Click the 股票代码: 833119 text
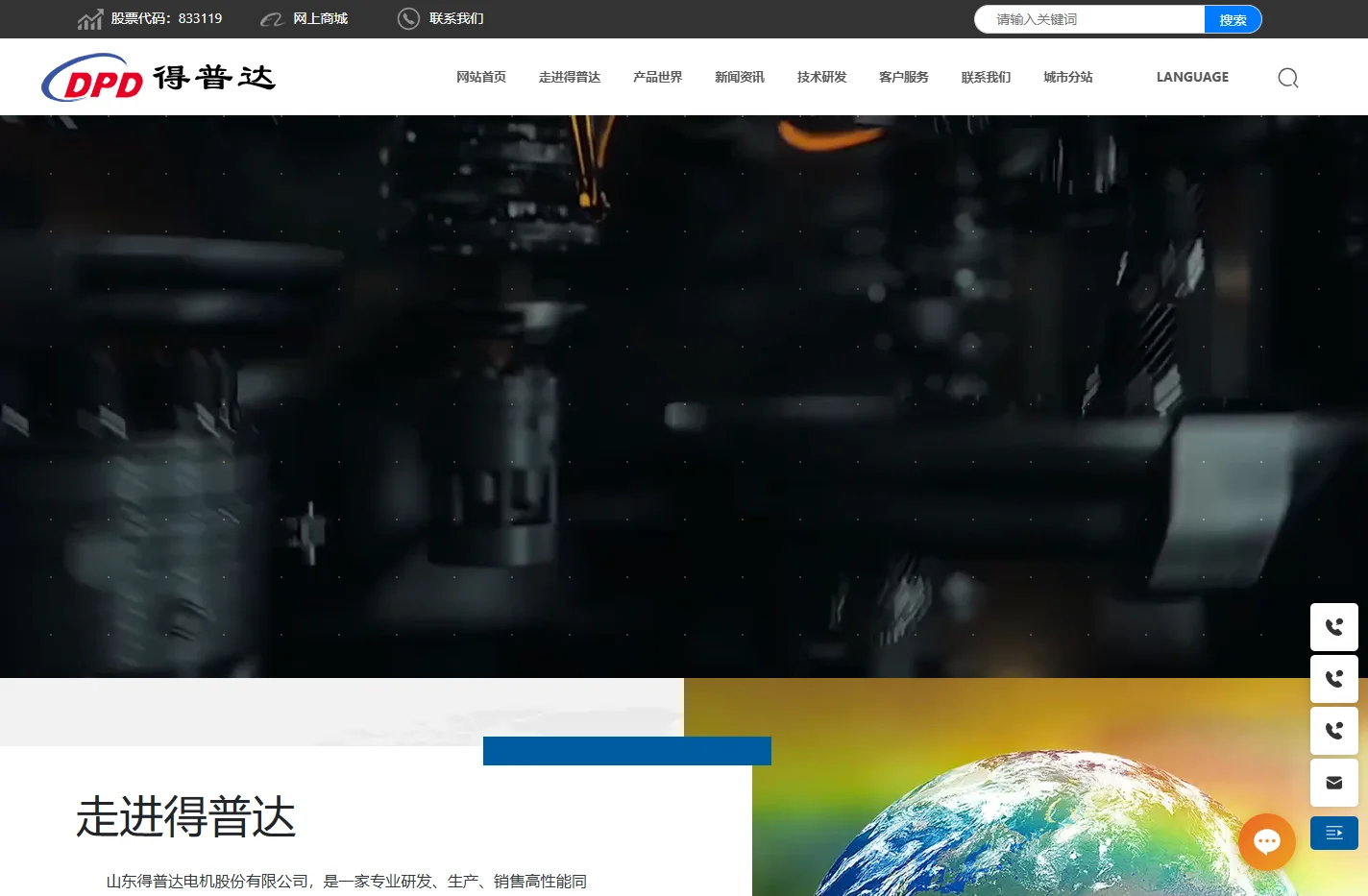This screenshot has width=1368, height=896. [166, 18]
